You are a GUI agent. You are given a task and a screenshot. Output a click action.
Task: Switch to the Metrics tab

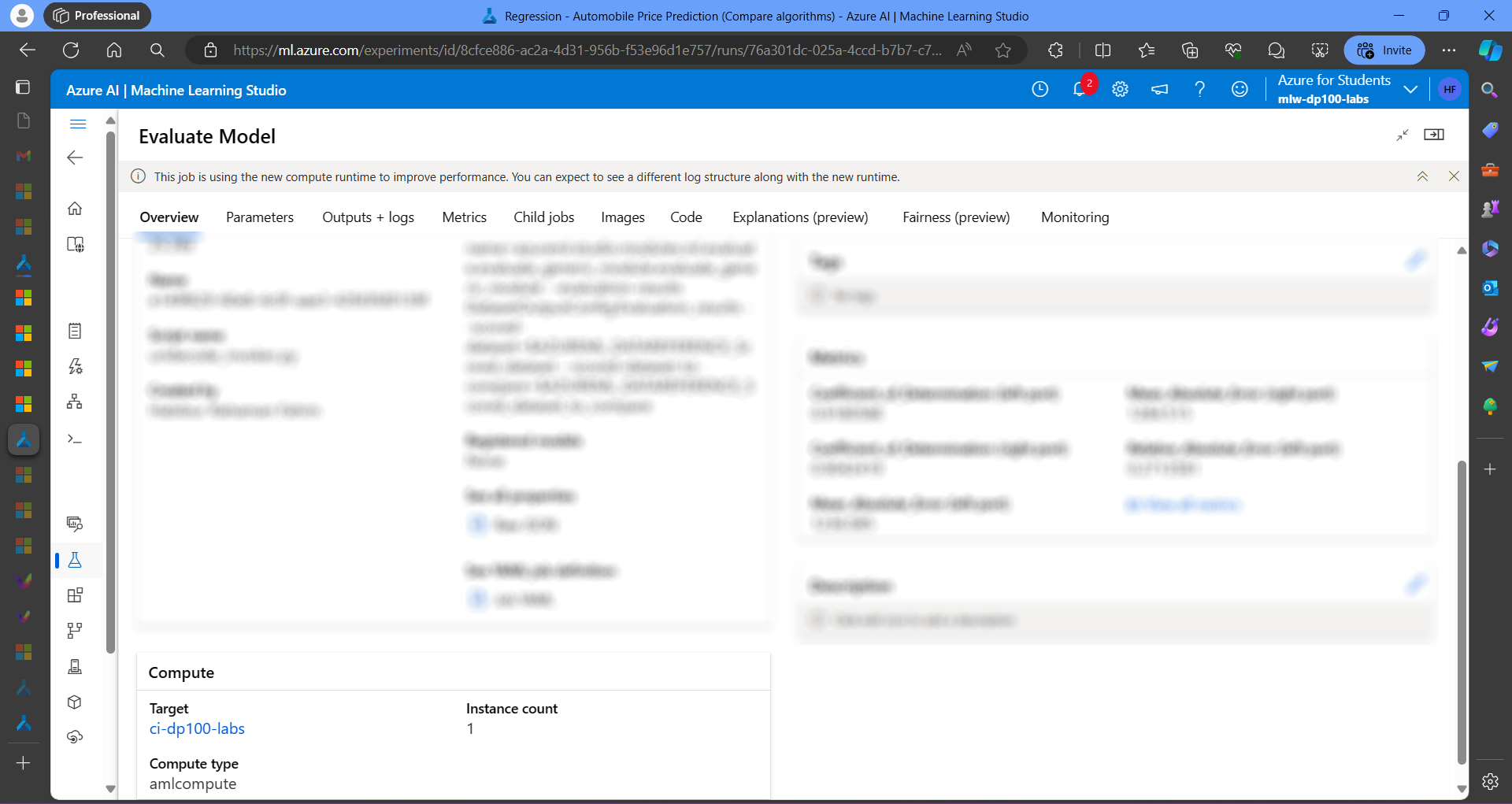(x=465, y=217)
